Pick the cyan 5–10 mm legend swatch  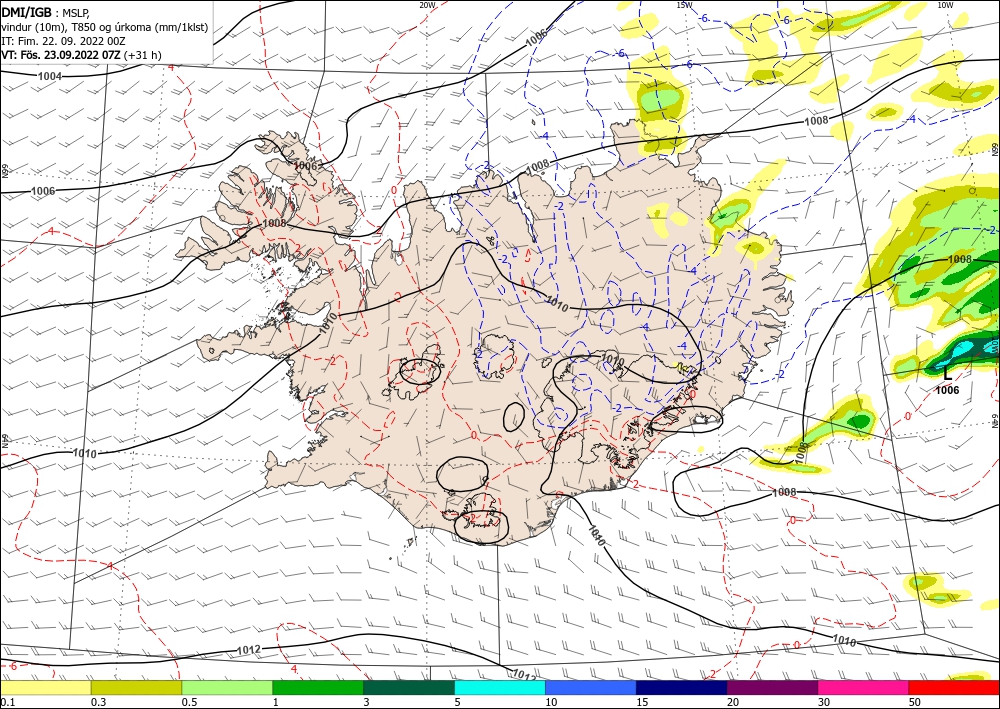coord(500,687)
